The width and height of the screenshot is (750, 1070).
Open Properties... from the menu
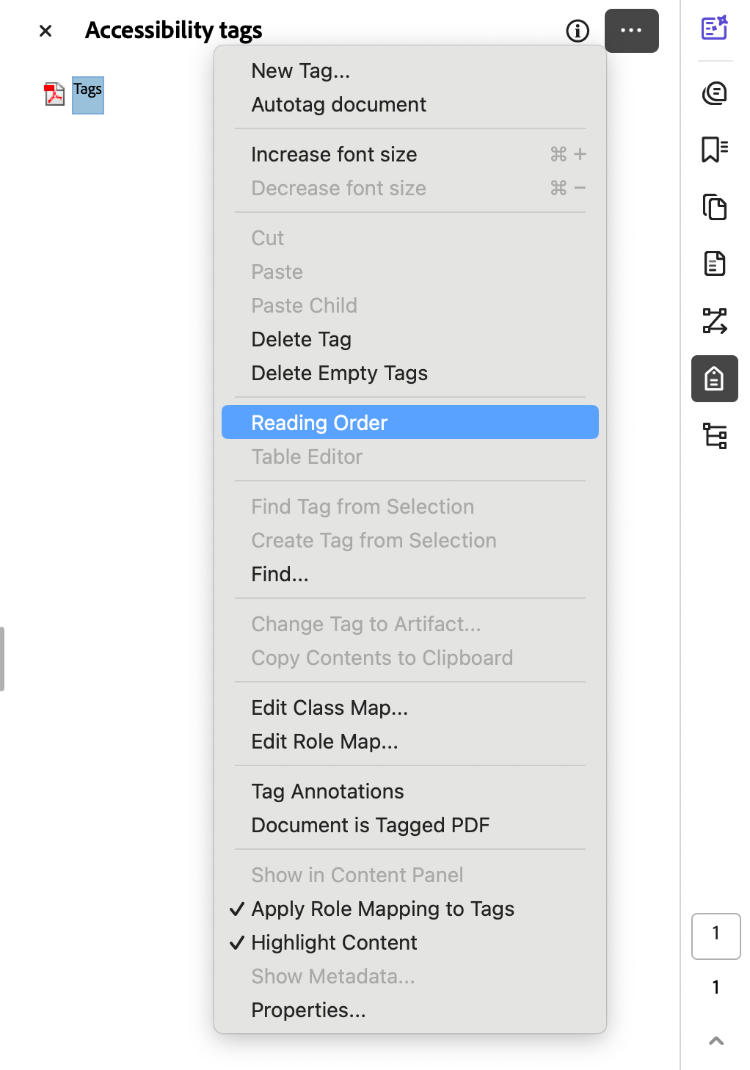pyautogui.click(x=307, y=1010)
